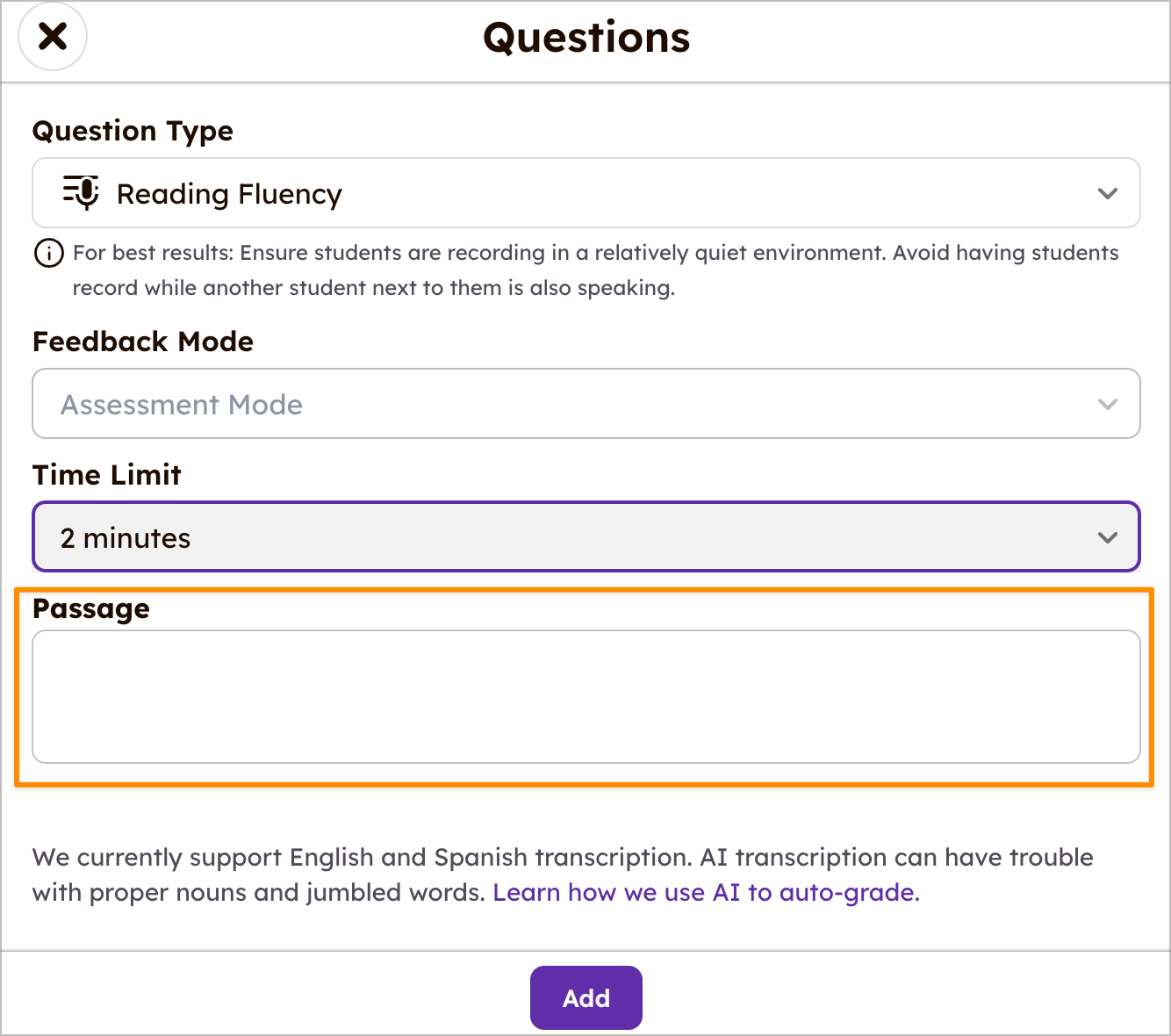
Task: Open the Assessment Mode feedback dropdown
Action: pos(585,404)
